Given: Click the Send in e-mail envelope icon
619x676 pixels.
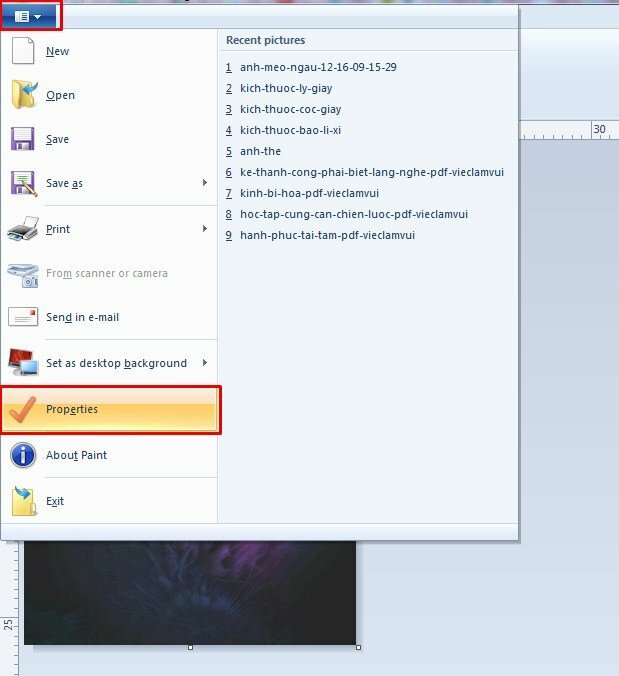Looking at the screenshot, I should 23,317.
